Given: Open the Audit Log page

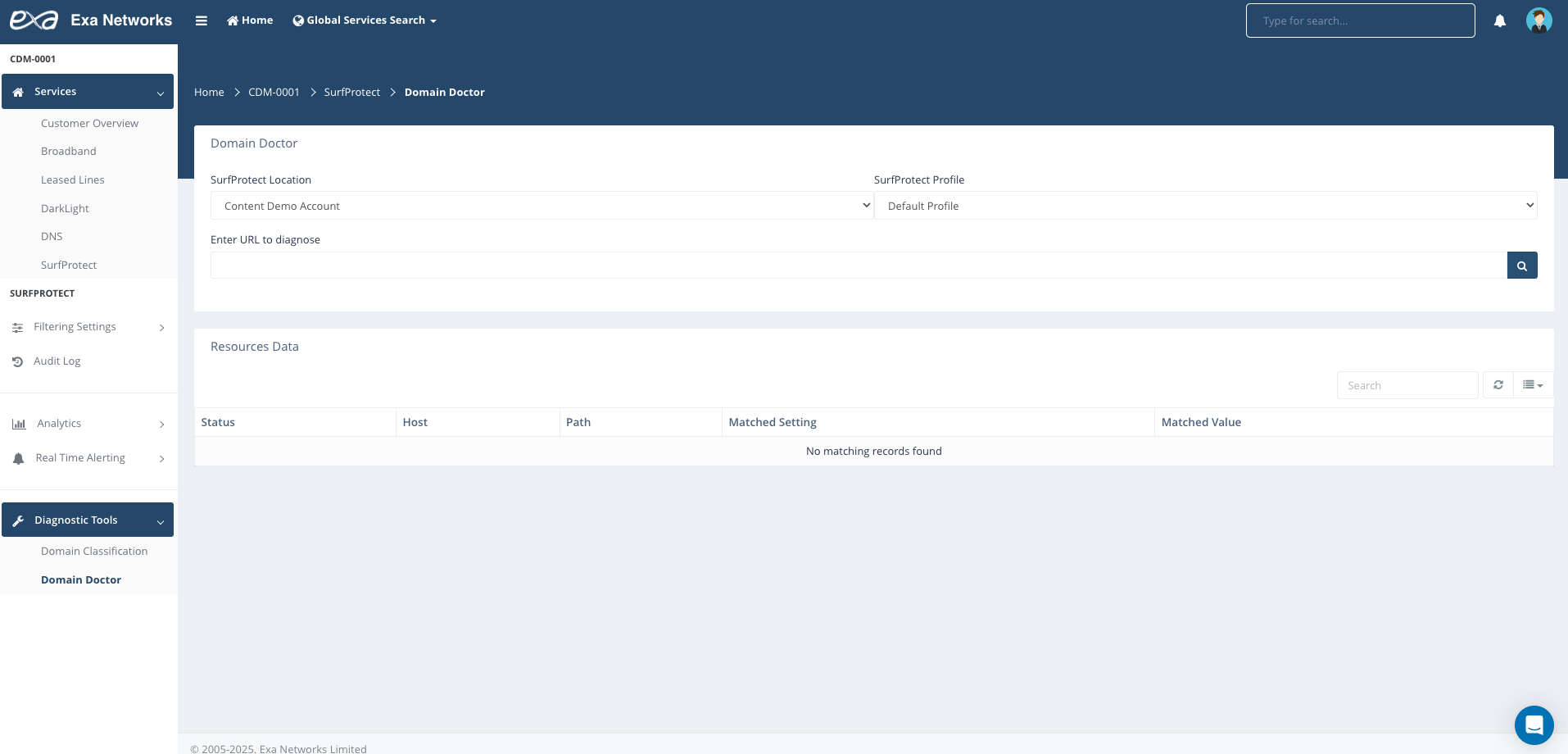Looking at the screenshot, I should pos(57,361).
